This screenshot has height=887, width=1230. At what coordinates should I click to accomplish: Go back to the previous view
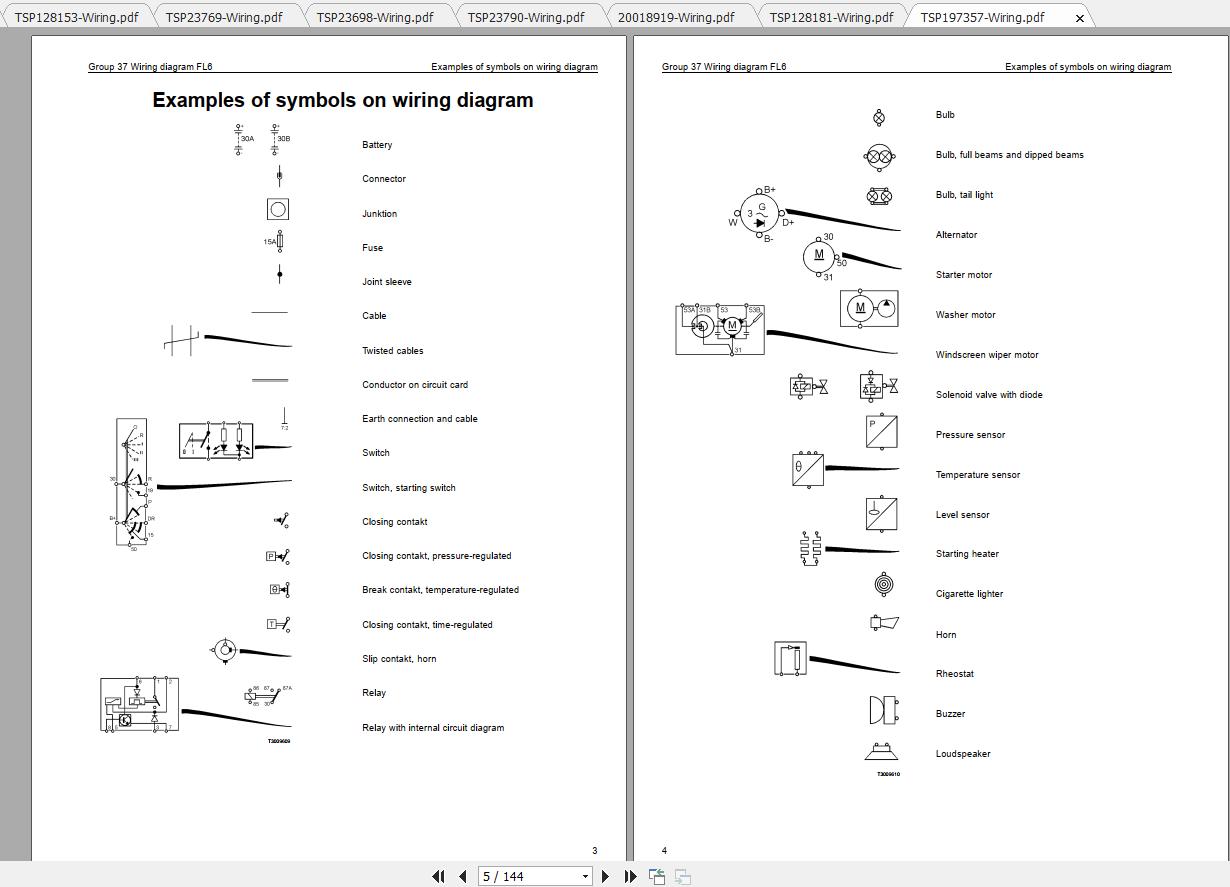[657, 876]
